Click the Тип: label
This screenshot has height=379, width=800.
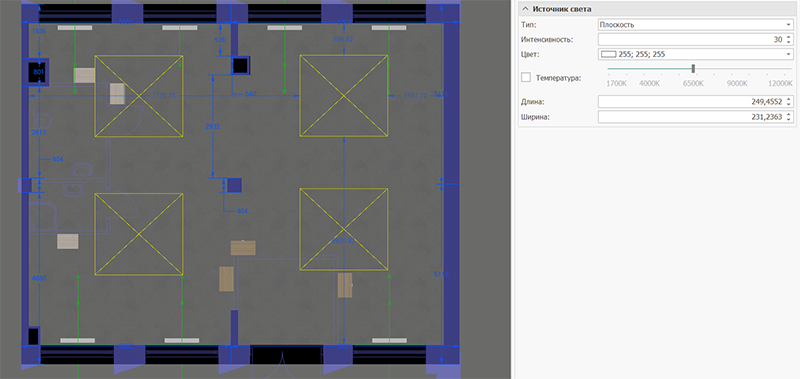(x=529, y=24)
